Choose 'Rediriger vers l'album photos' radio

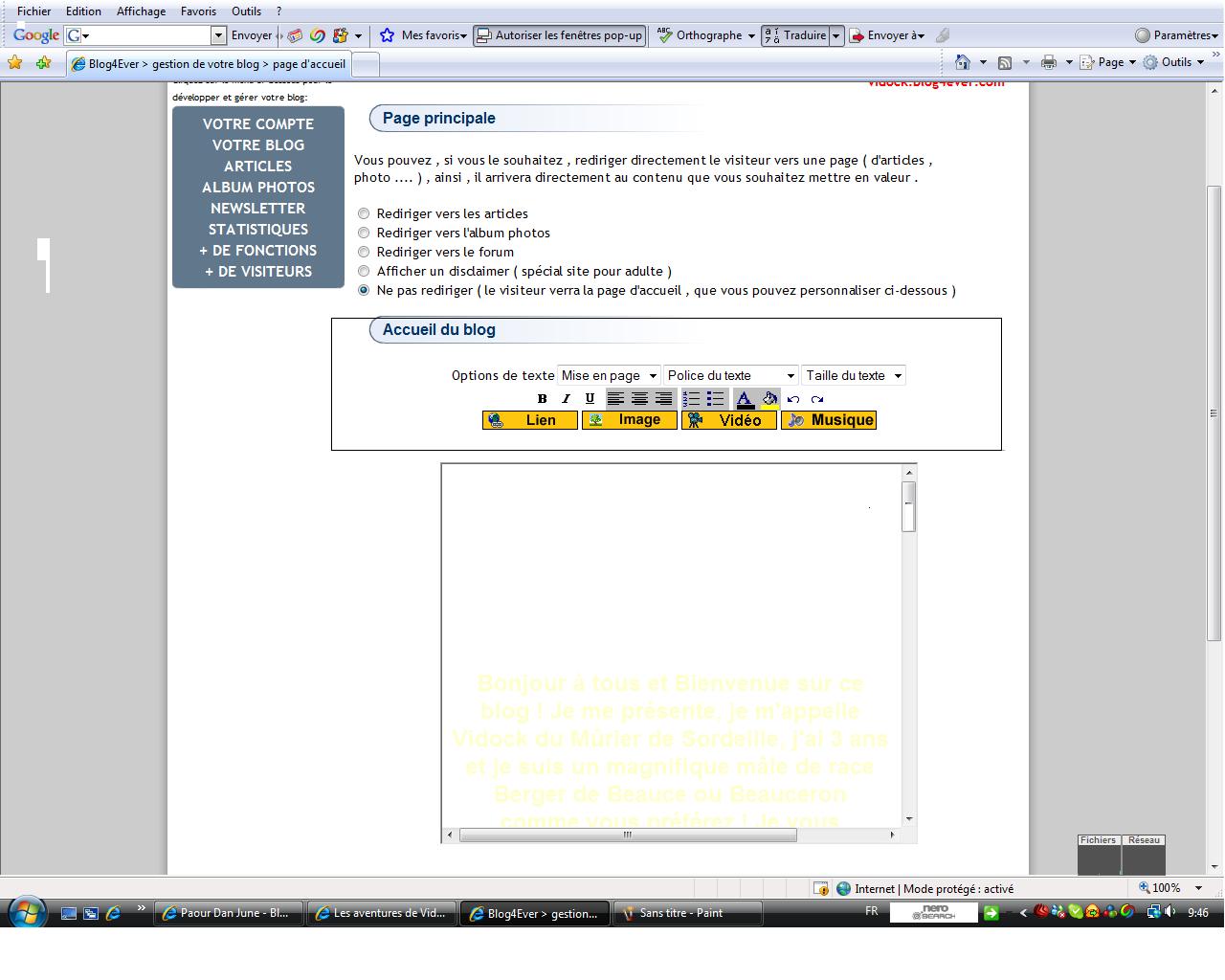[364, 233]
